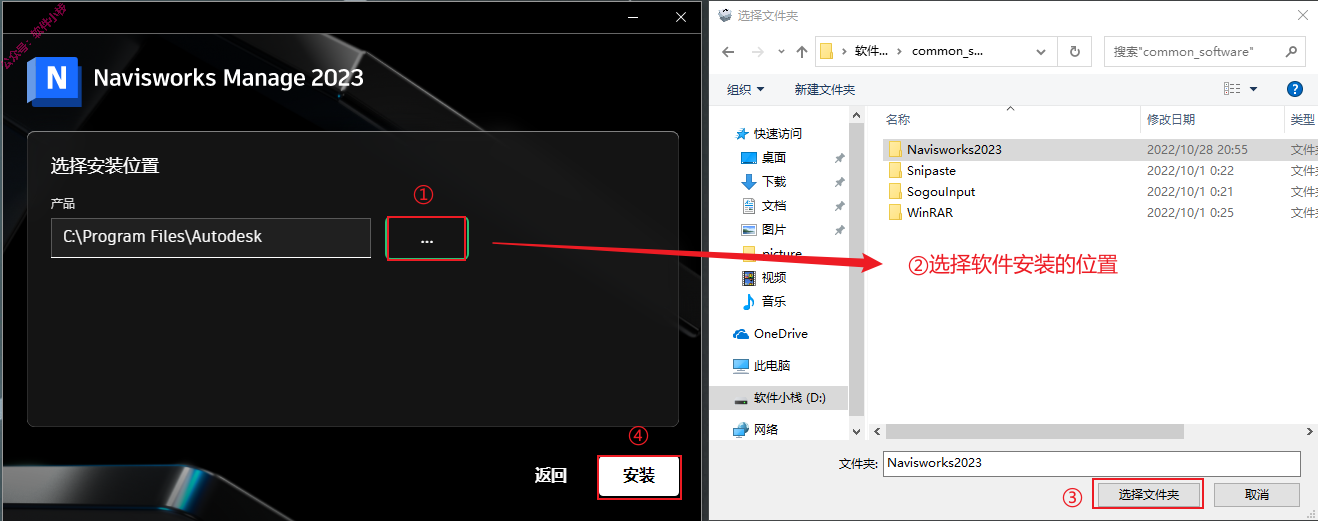The width and height of the screenshot is (1318, 521).
Task: Minimize the Navisworks installer window
Action: tap(633, 17)
